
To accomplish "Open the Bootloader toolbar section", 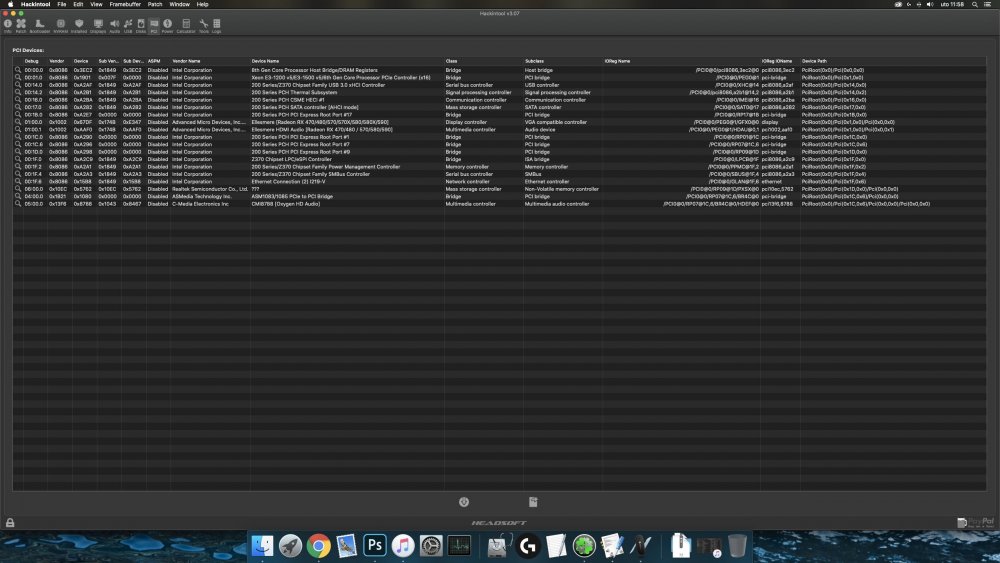I will tap(40, 26).
